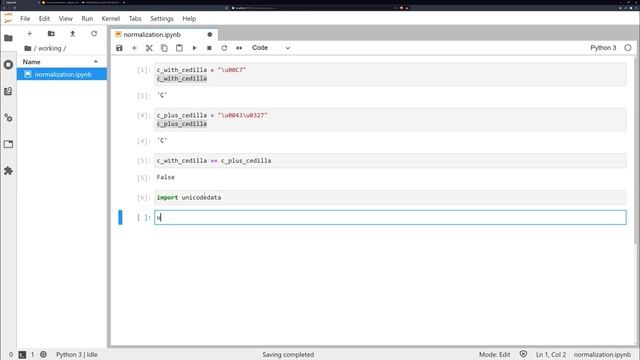Open the Edit menu

tap(44, 19)
